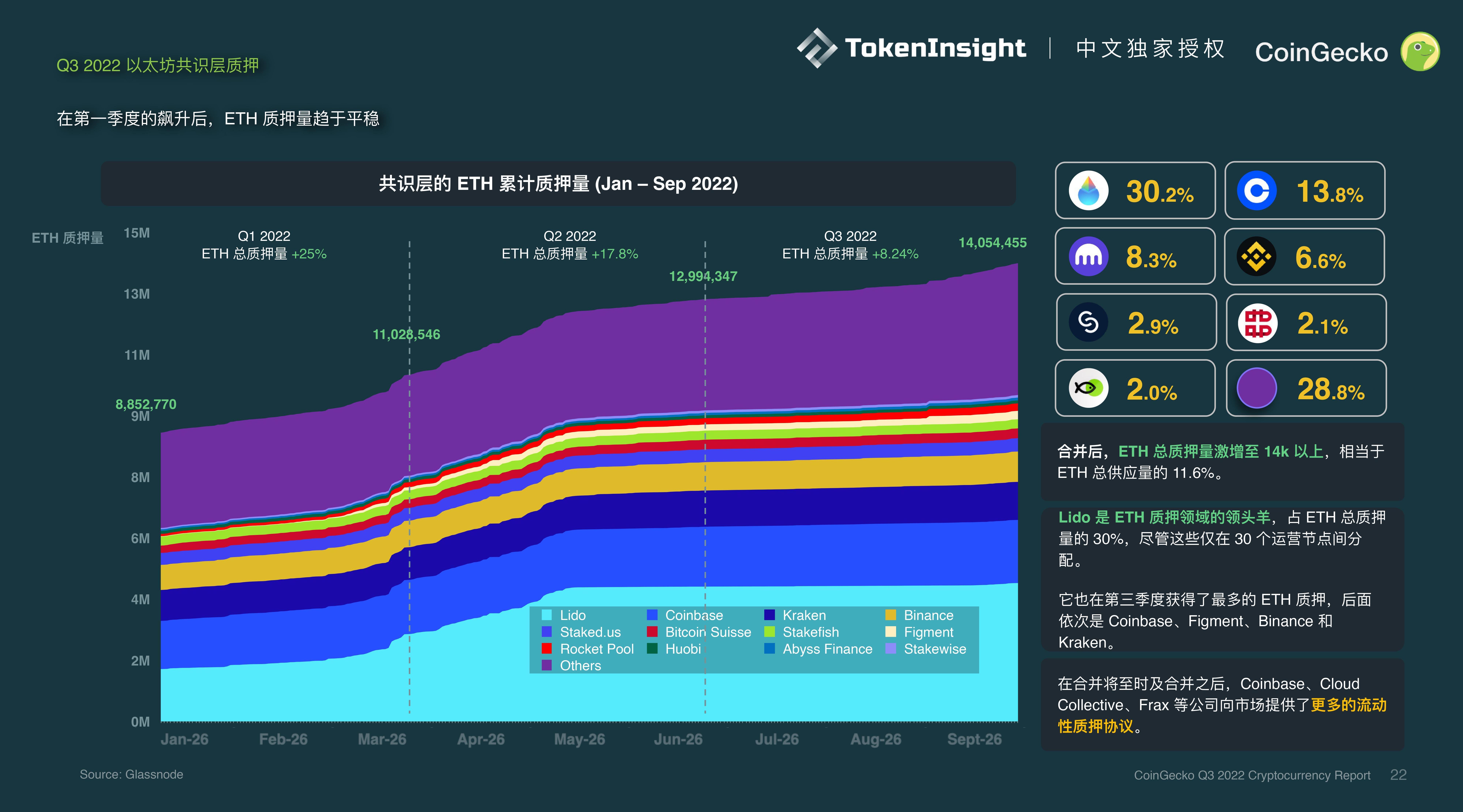Click the 2.9% share value
1463x812 pixels.
[x=1153, y=324]
